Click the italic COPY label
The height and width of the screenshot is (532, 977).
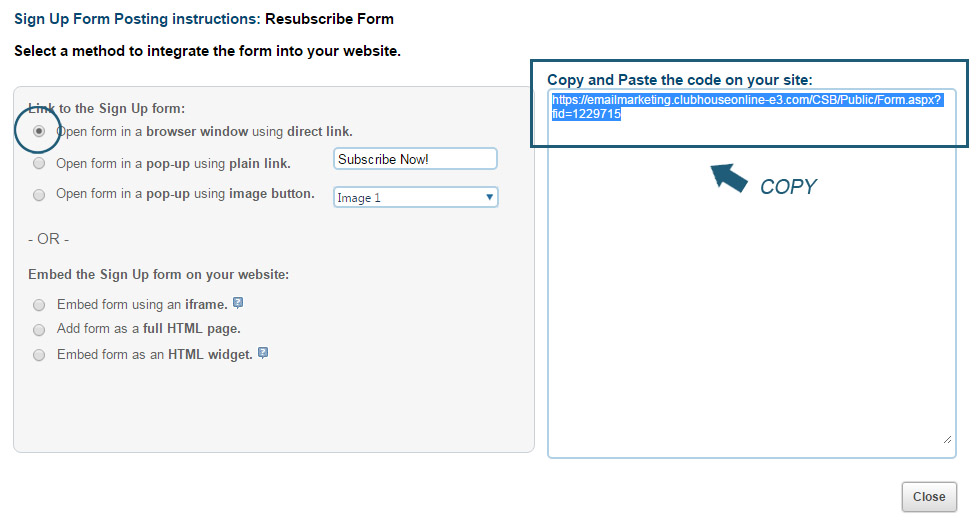(x=788, y=187)
